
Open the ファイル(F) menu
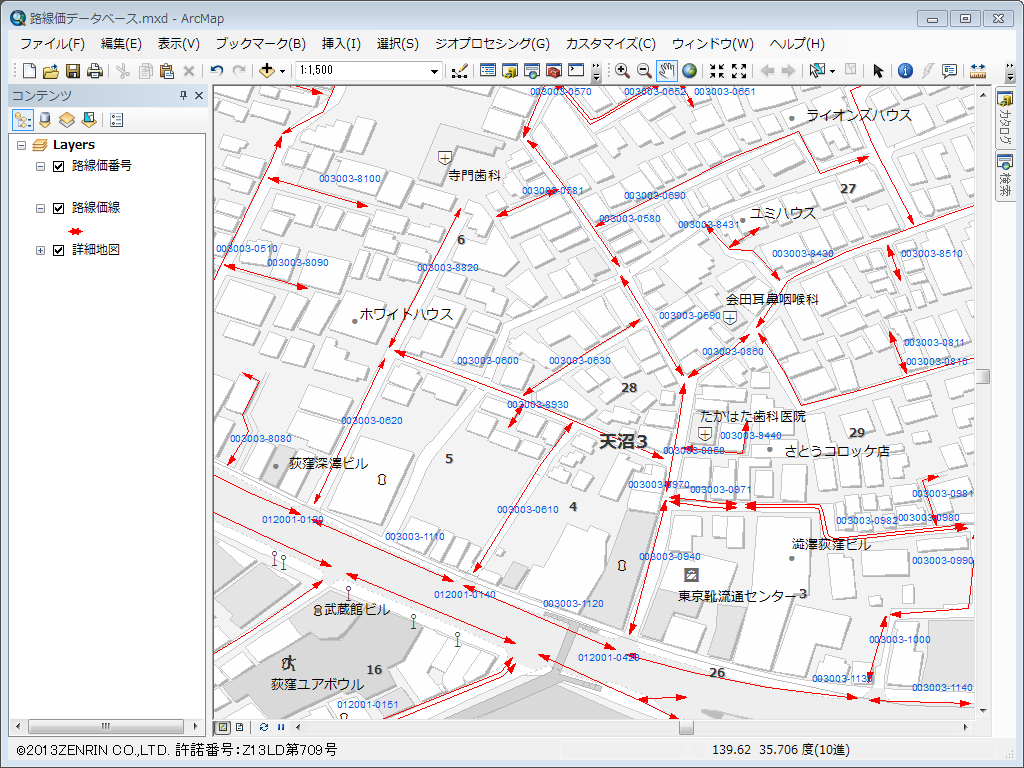52,44
